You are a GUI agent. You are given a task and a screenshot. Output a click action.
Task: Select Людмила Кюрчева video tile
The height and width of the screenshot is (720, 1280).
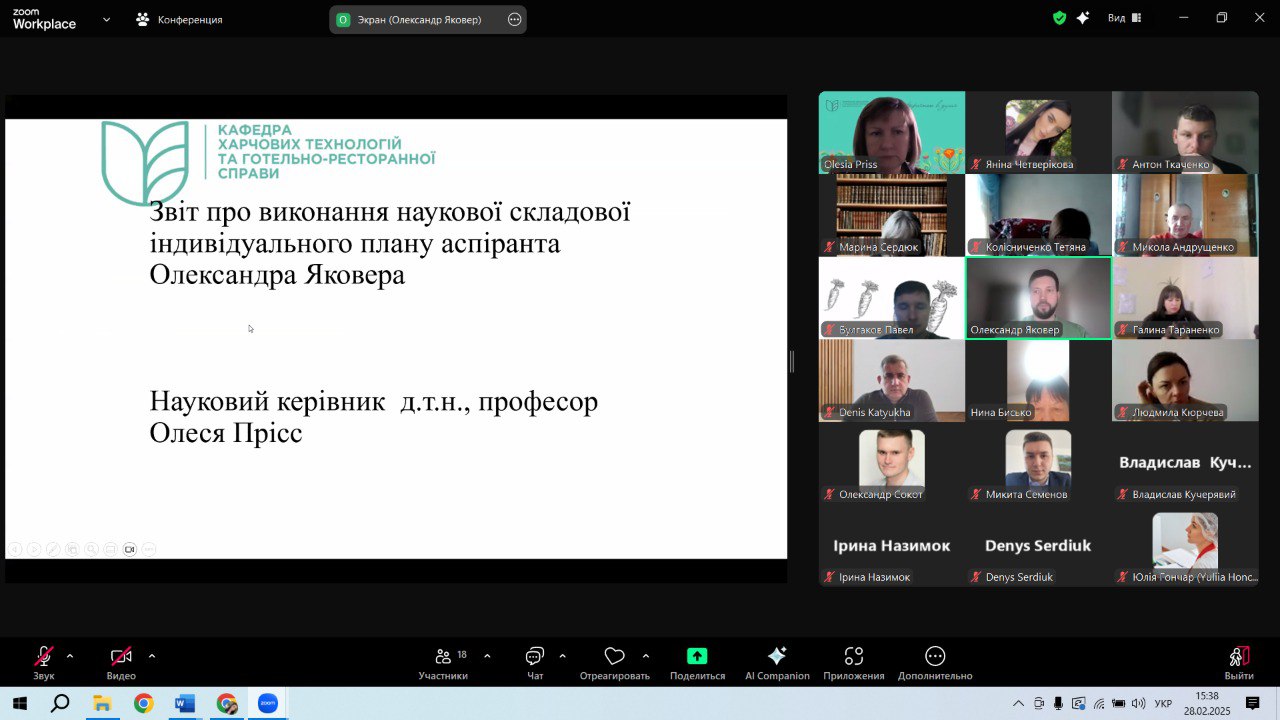point(1185,380)
